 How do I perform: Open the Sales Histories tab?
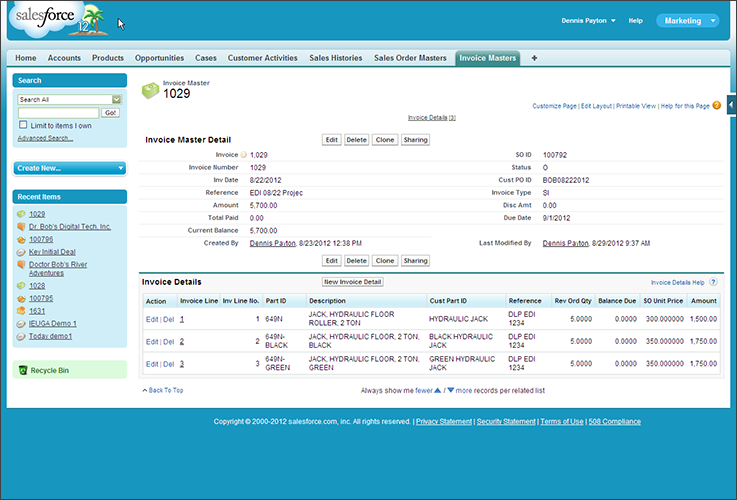pos(336,58)
